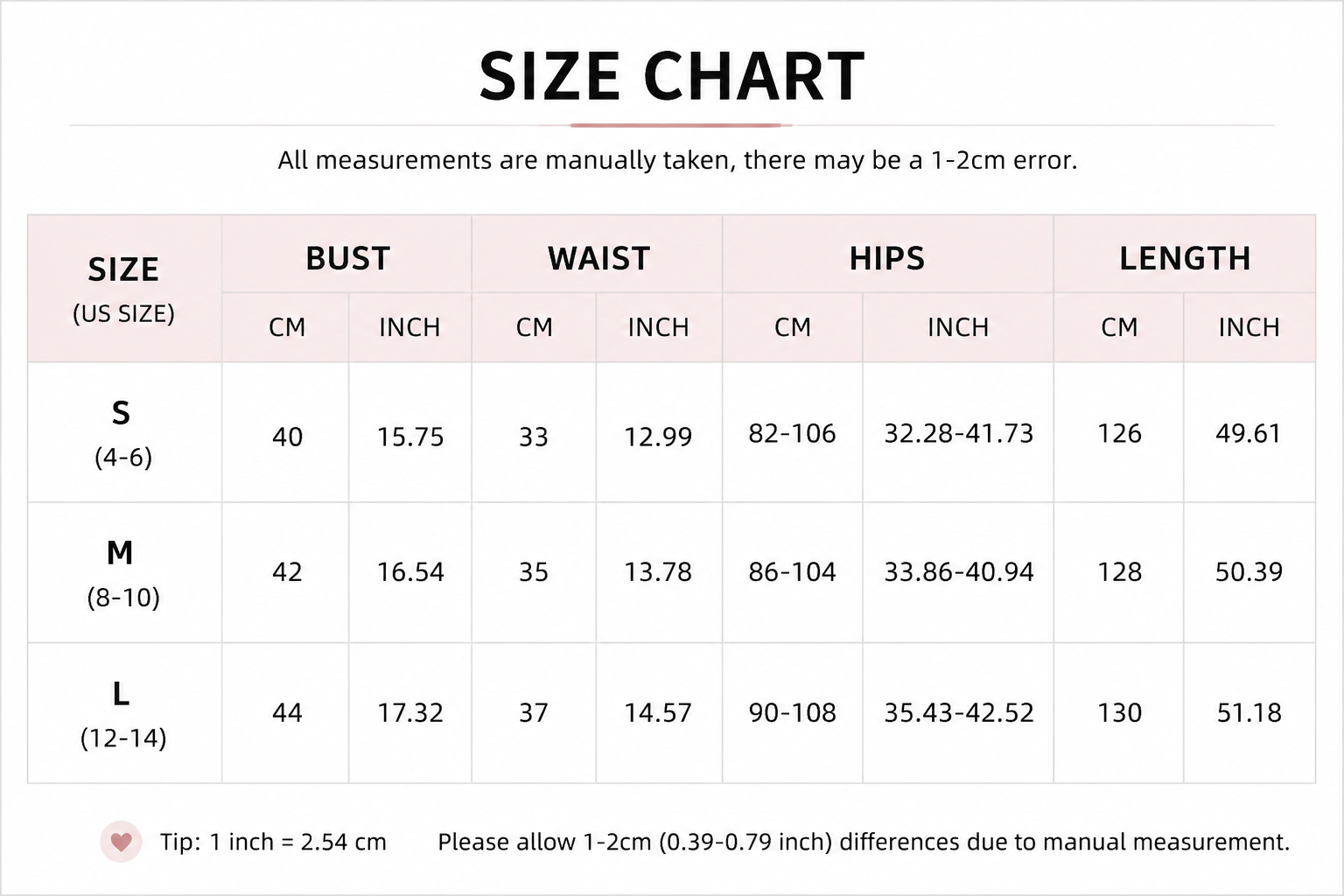Select the HIPS column header
Screen dimensions: 1344x896
[x=887, y=257]
